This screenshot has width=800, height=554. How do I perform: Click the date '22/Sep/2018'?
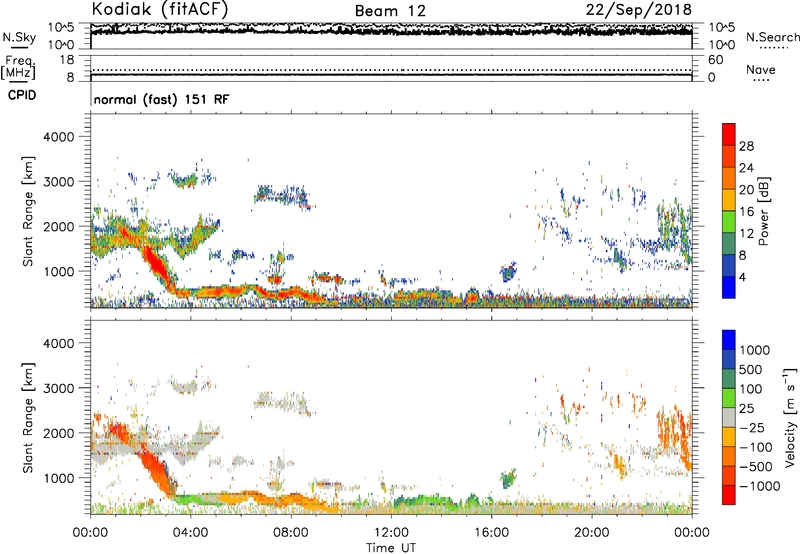[638, 9]
